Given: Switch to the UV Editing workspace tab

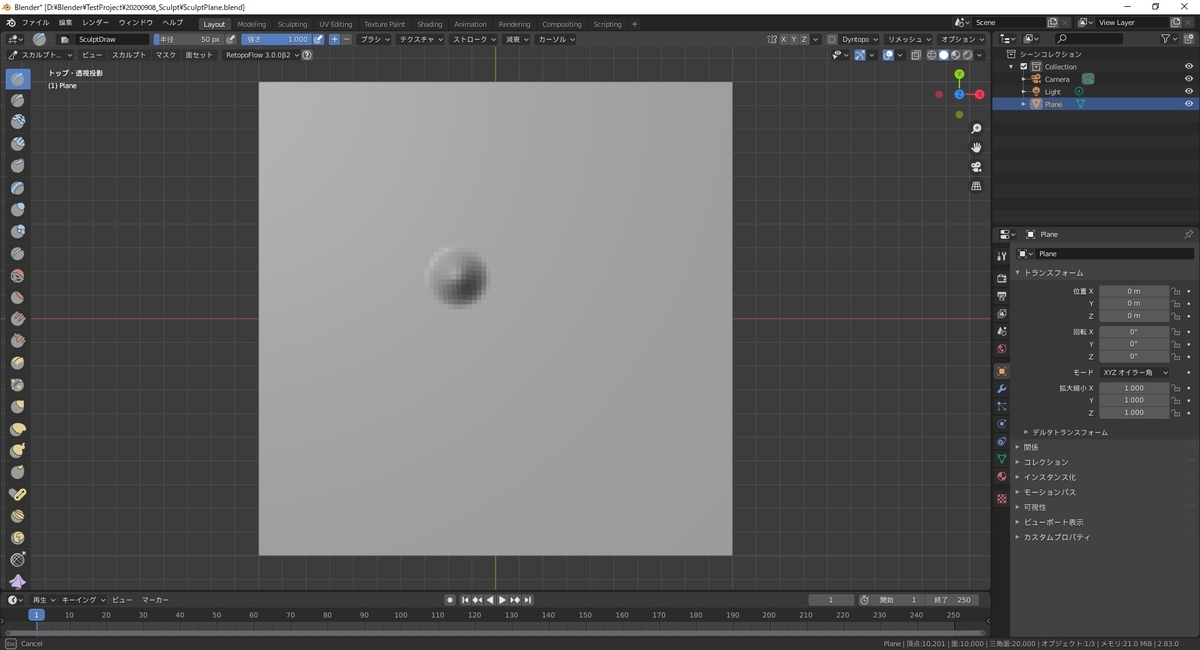Looking at the screenshot, I should point(336,23).
